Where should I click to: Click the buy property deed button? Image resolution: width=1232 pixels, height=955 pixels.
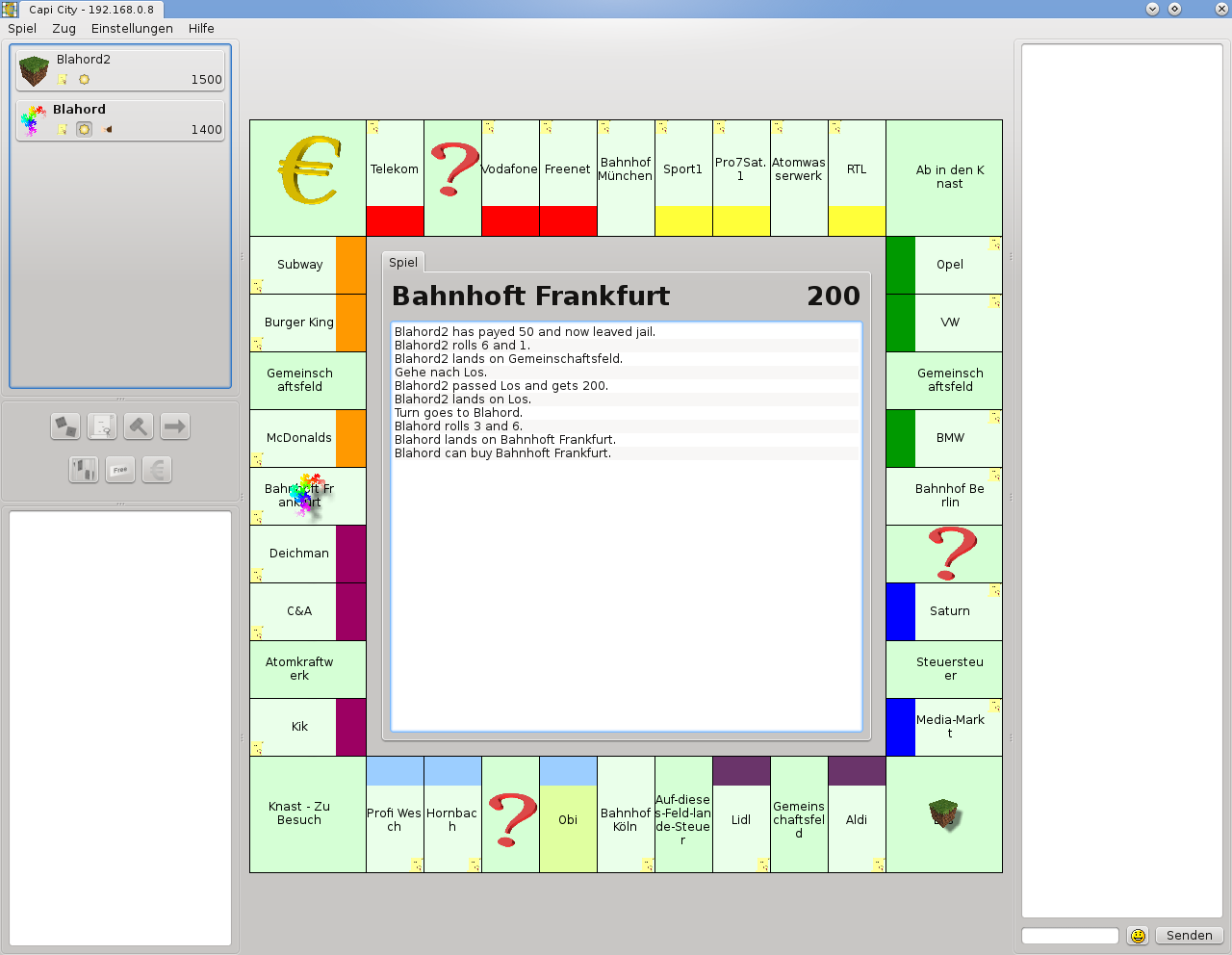[x=102, y=426]
